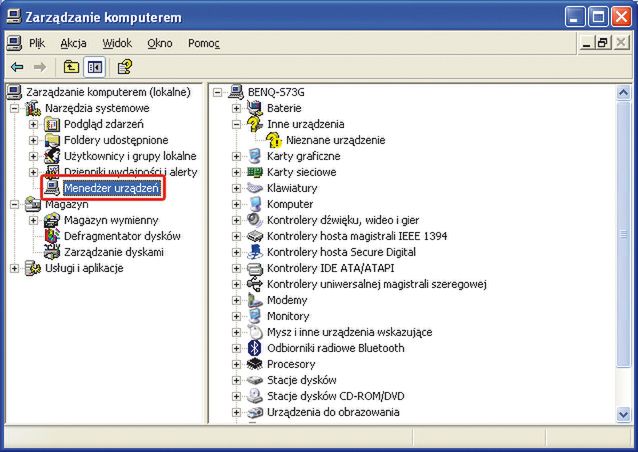Image resolution: width=638 pixels, height=452 pixels.
Task: Click the Kontrolery dźwięku speaker icon
Action: pyautogui.click(x=255, y=220)
